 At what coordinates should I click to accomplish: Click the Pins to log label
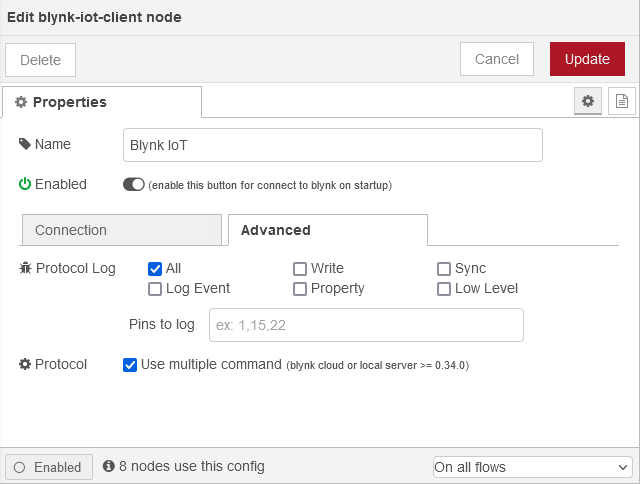coord(162,324)
